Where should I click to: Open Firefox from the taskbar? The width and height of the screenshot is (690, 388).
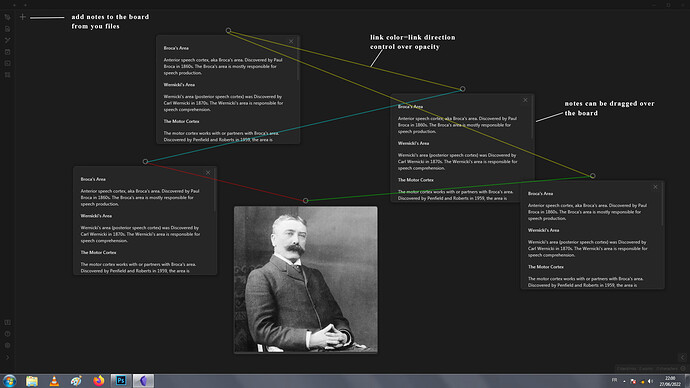click(x=99, y=381)
